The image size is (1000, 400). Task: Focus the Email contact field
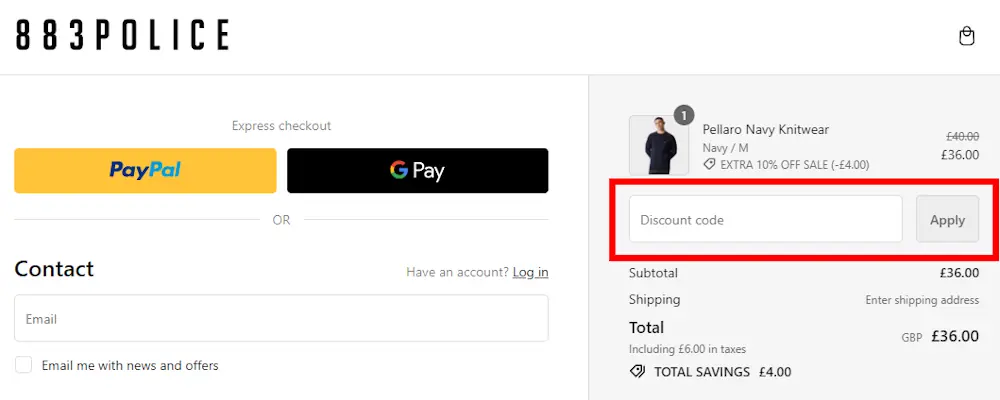tap(281, 318)
